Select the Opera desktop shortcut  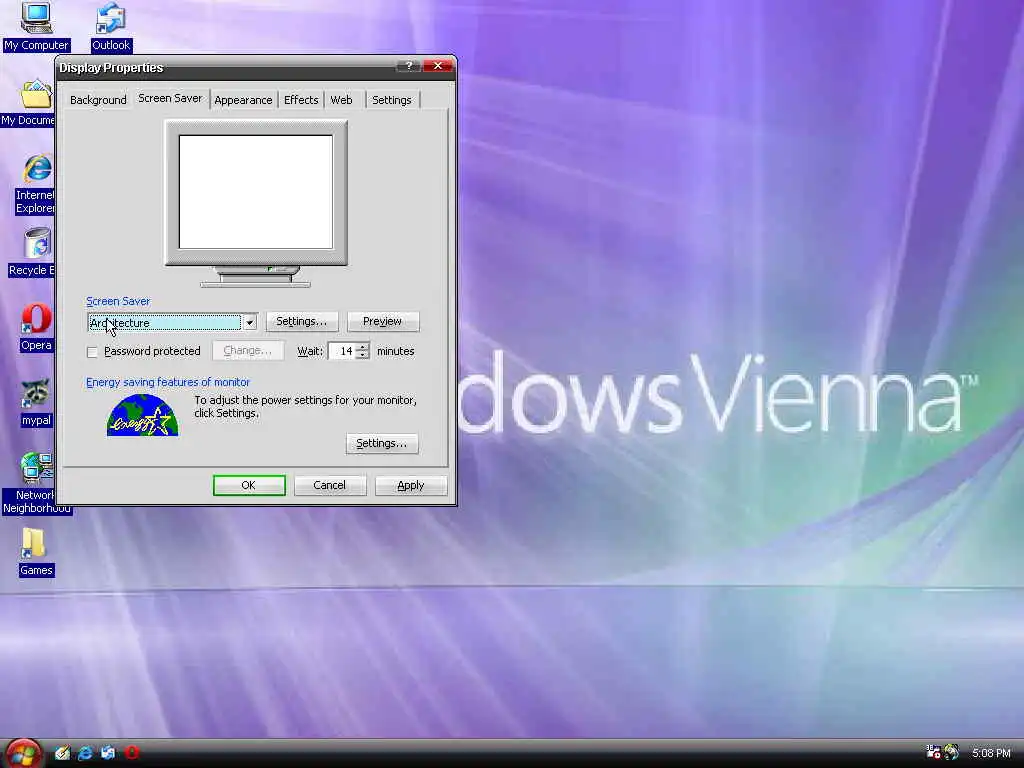coord(36,327)
